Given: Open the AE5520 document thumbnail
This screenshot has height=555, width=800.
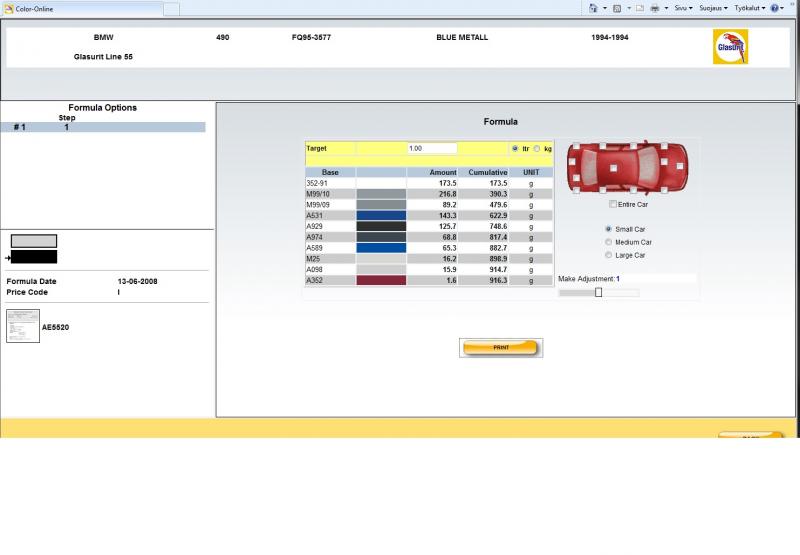Looking at the screenshot, I should point(23,326).
